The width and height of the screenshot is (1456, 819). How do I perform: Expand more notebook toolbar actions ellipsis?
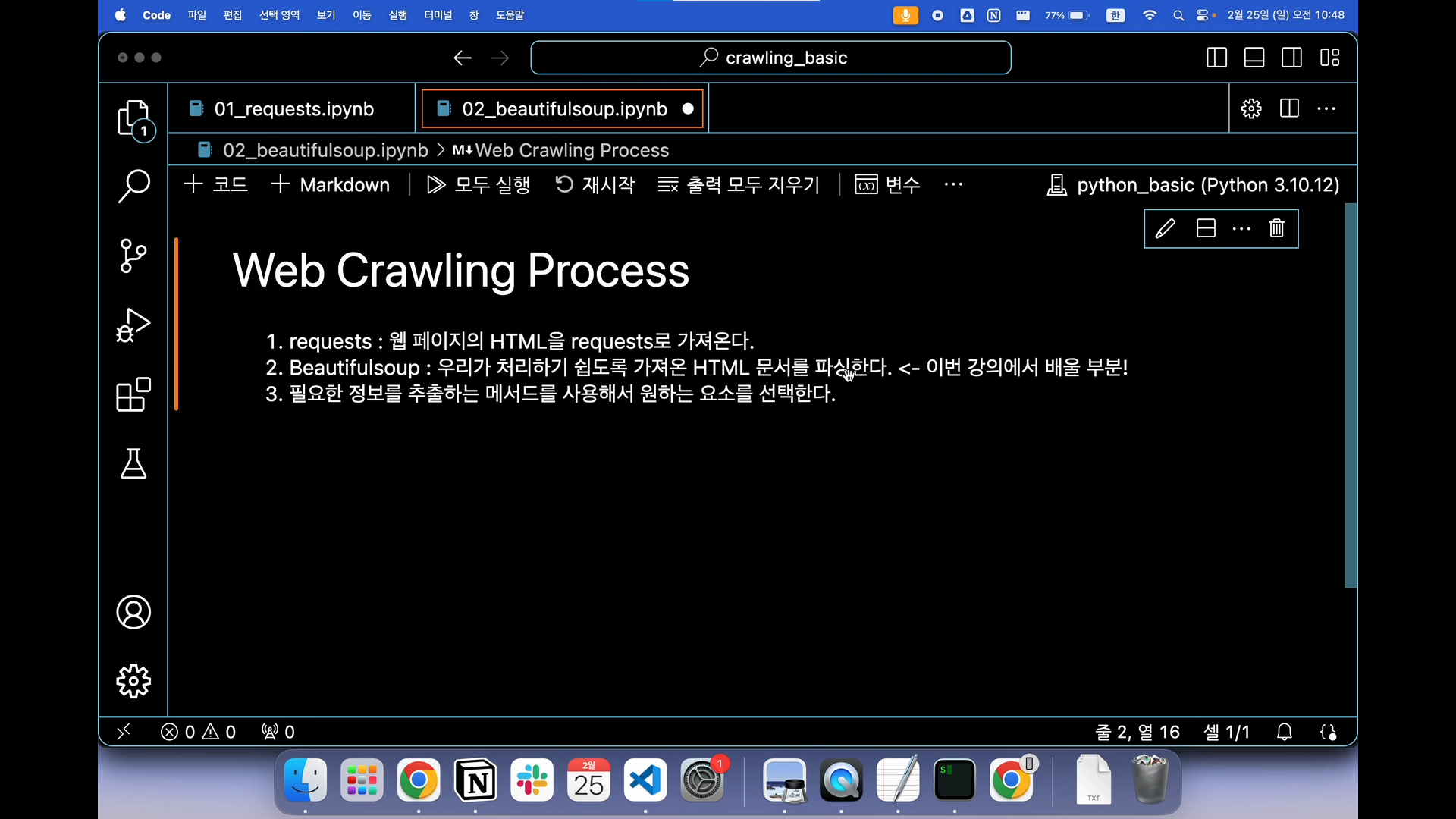953,184
